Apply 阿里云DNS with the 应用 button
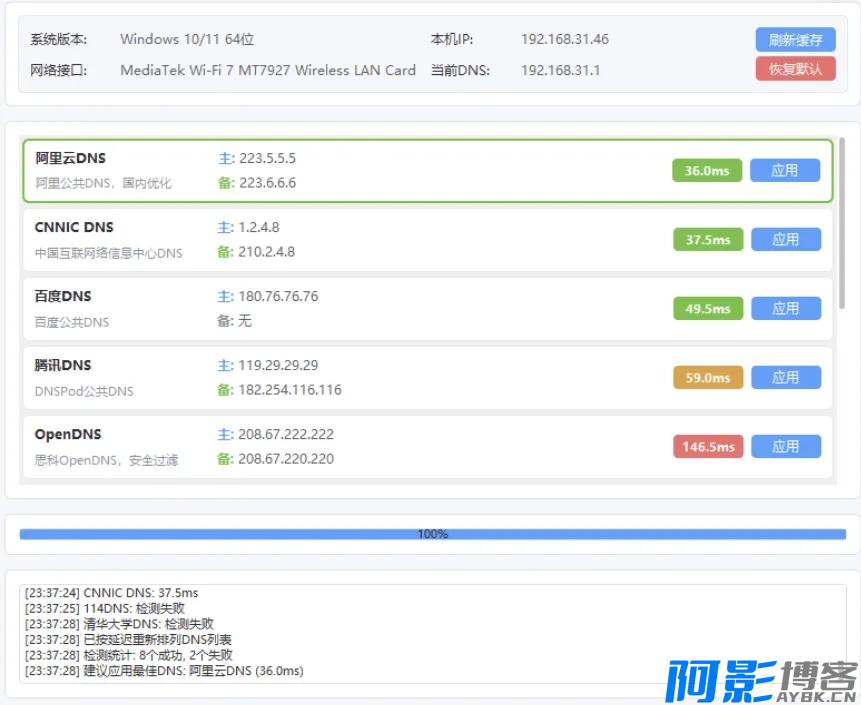 pyautogui.click(x=785, y=170)
